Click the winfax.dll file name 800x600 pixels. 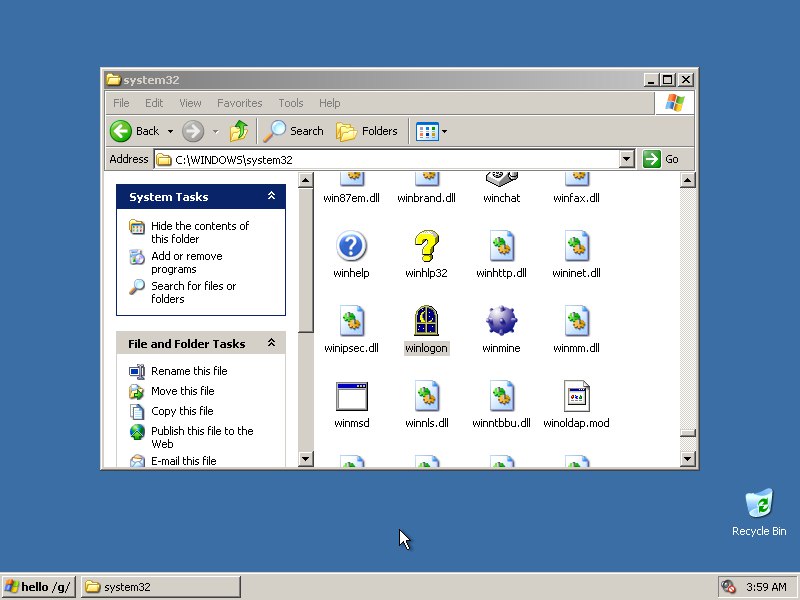pos(576,198)
